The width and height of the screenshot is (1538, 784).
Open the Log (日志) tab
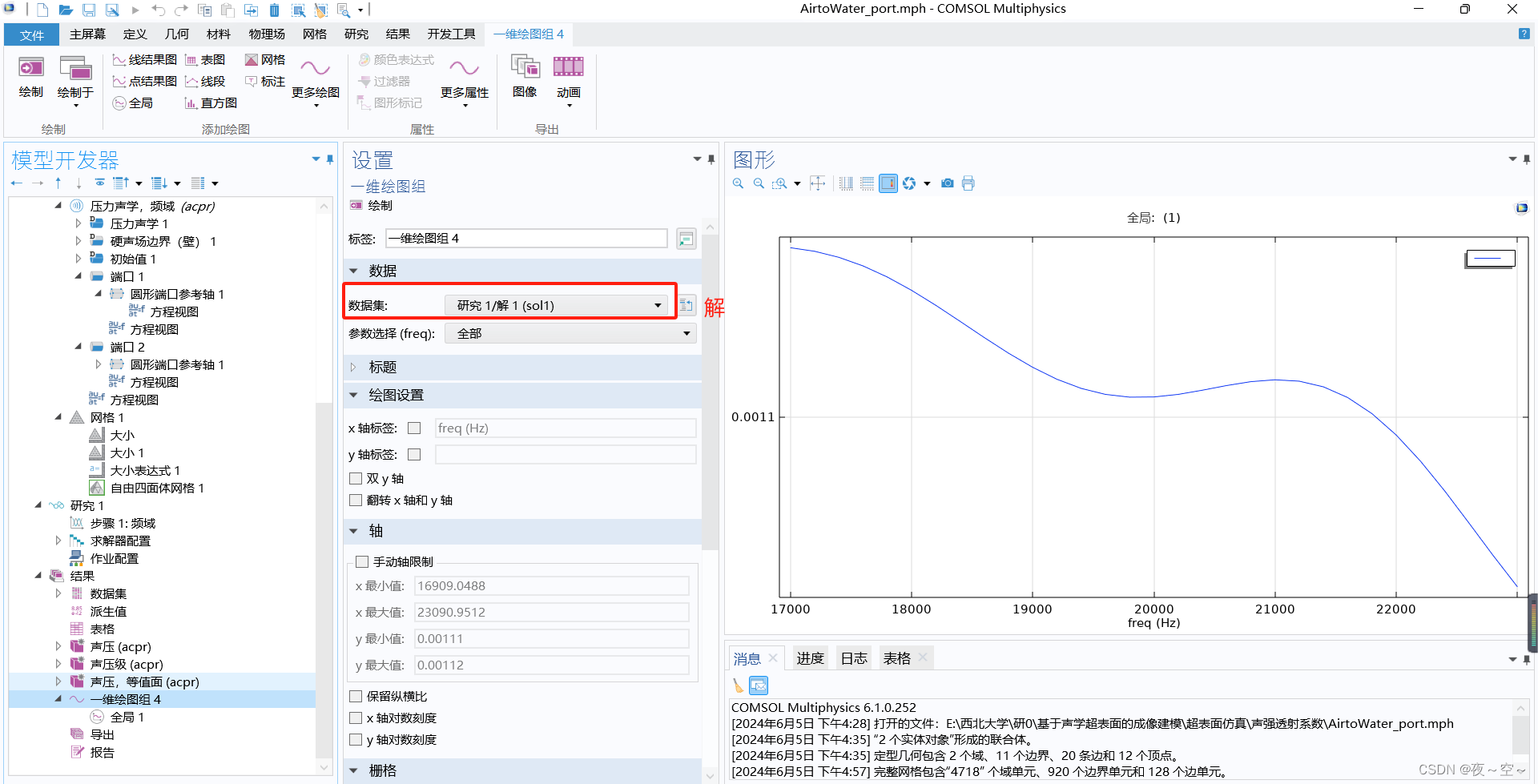pos(854,658)
